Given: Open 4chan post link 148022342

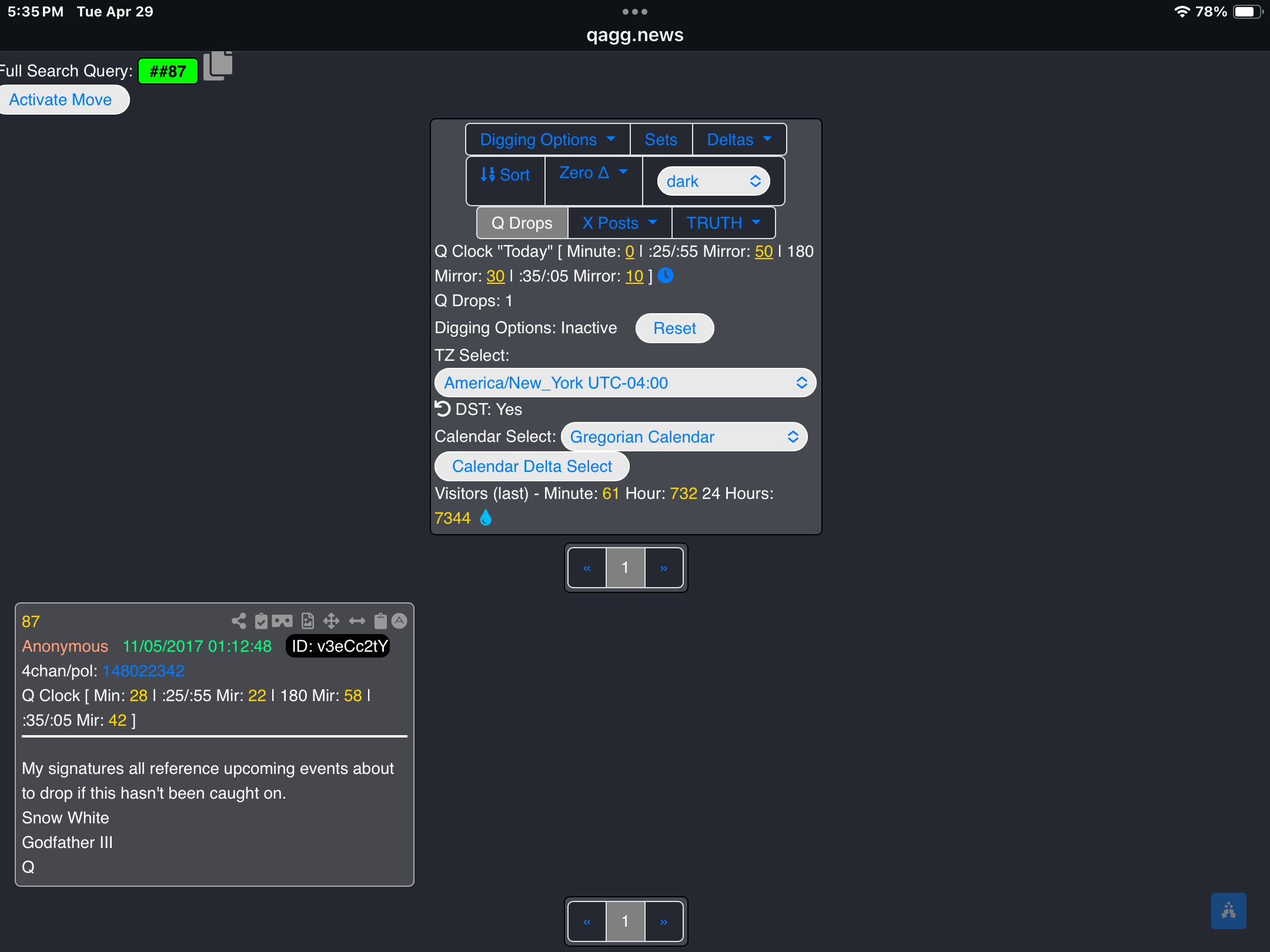Looking at the screenshot, I should (143, 671).
